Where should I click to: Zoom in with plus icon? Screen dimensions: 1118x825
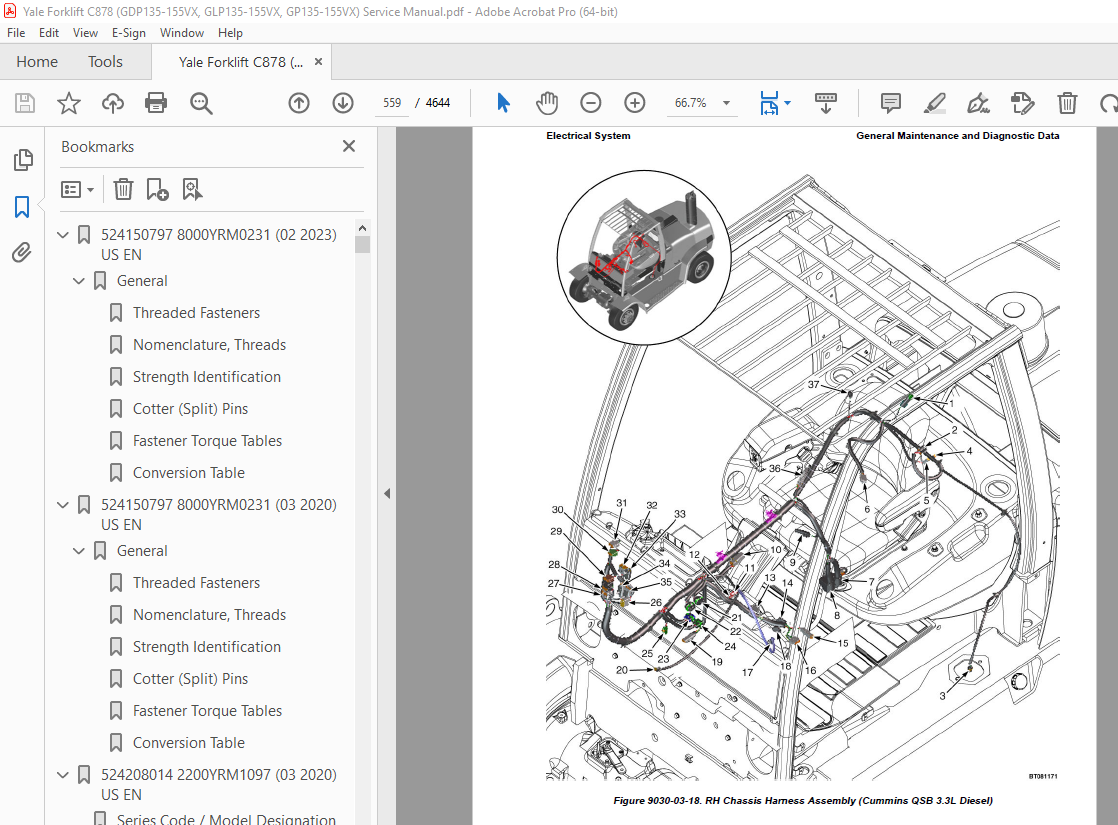pyautogui.click(x=635, y=103)
